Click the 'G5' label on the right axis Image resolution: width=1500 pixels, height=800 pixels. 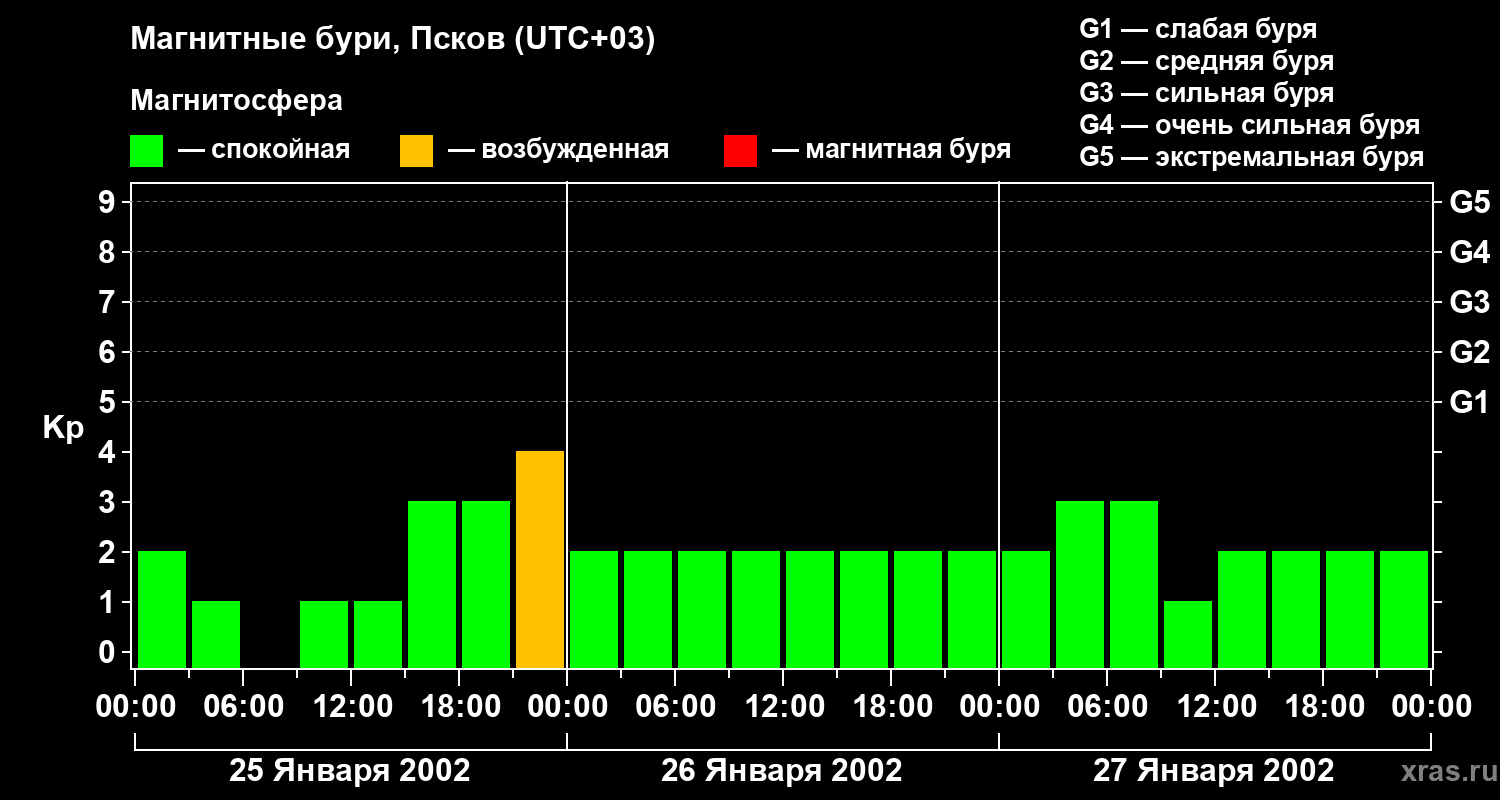click(1470, 202)
